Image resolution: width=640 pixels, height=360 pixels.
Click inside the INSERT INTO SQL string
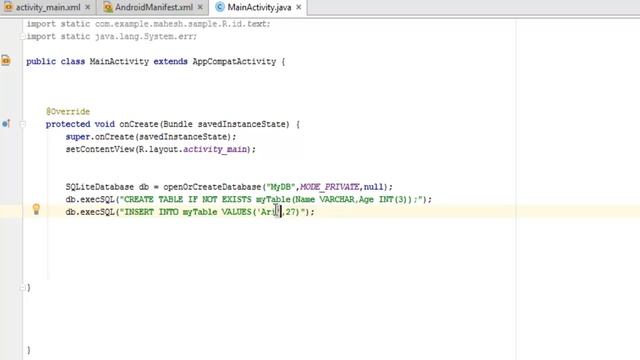[x=212, y=212]
